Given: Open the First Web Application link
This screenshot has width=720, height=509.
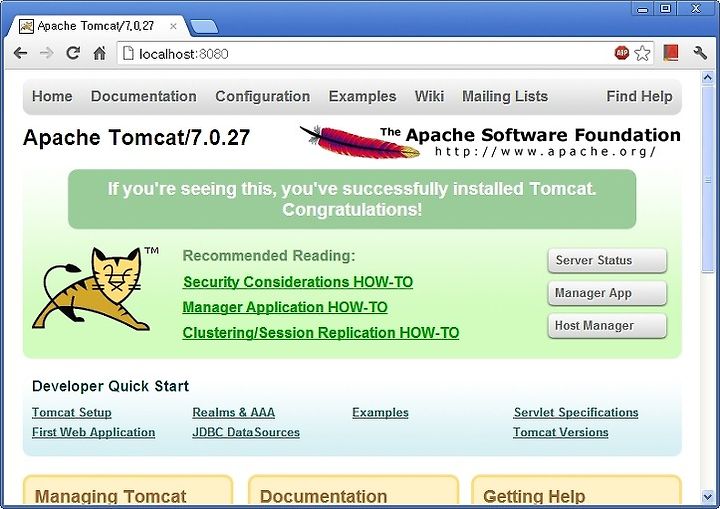Looking at the screenshot, I should pos(93,432).
